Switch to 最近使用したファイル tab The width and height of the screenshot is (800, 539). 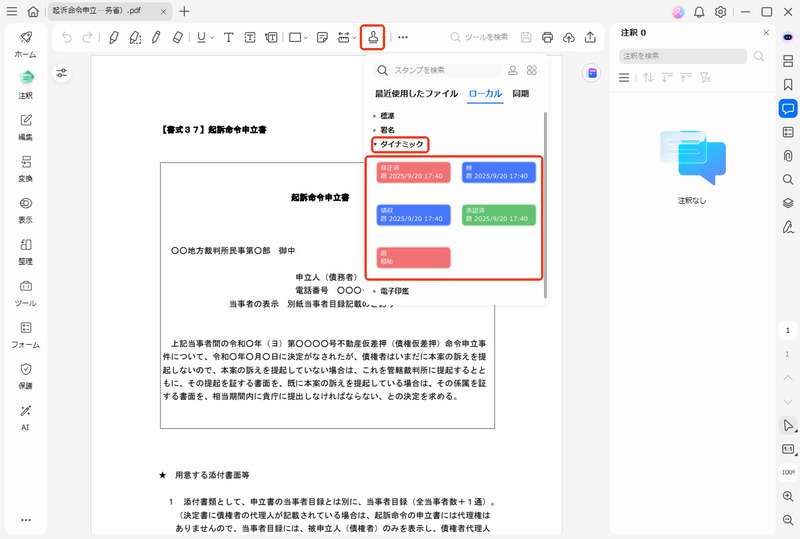point(416,94)
